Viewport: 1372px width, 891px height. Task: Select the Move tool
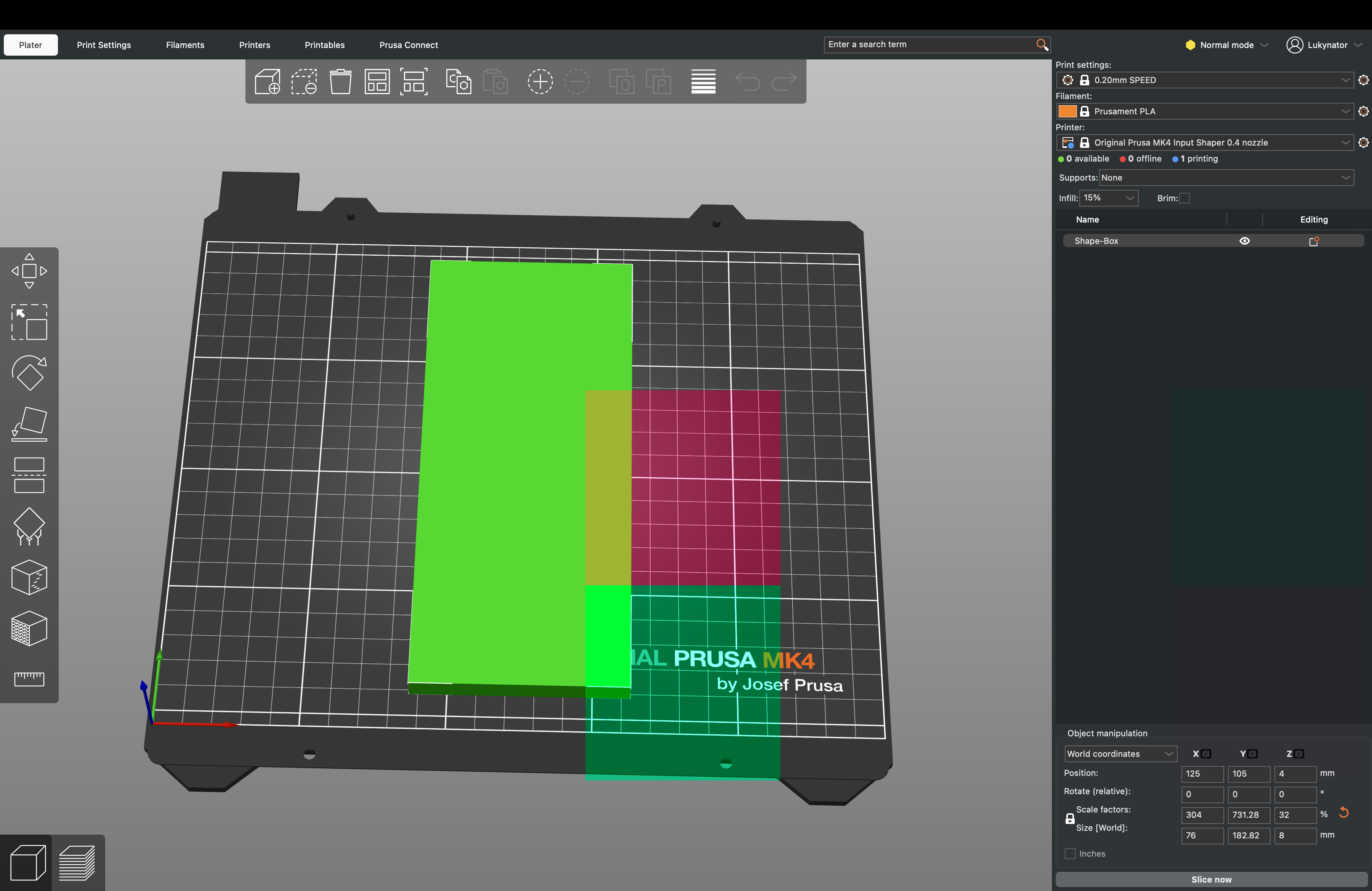(x=29, y=271)
